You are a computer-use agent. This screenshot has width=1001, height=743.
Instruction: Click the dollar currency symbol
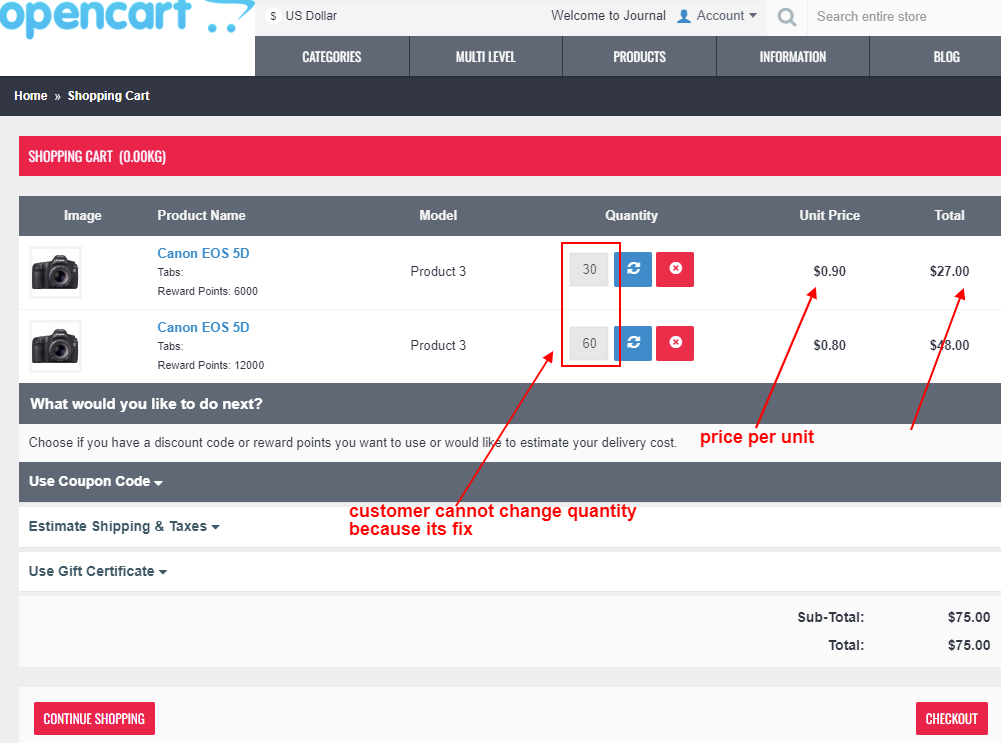[271, 16]
